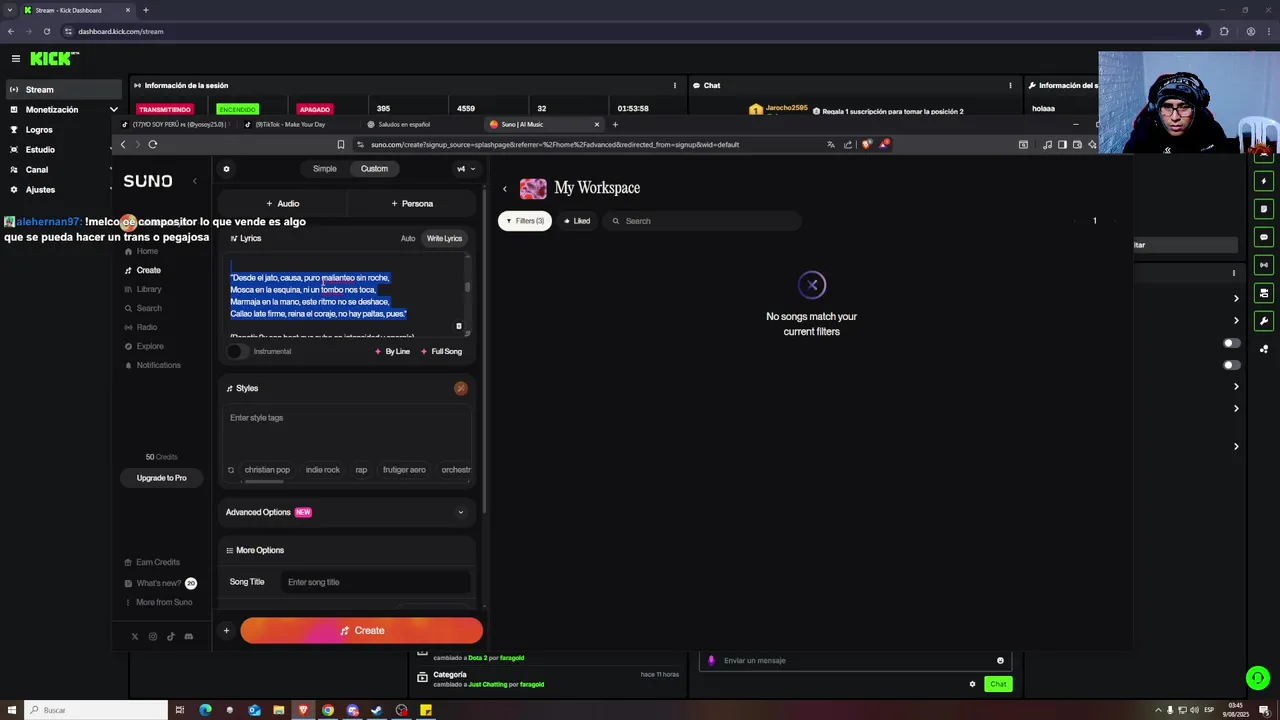Expand Advanced Options

coord(346,512)
